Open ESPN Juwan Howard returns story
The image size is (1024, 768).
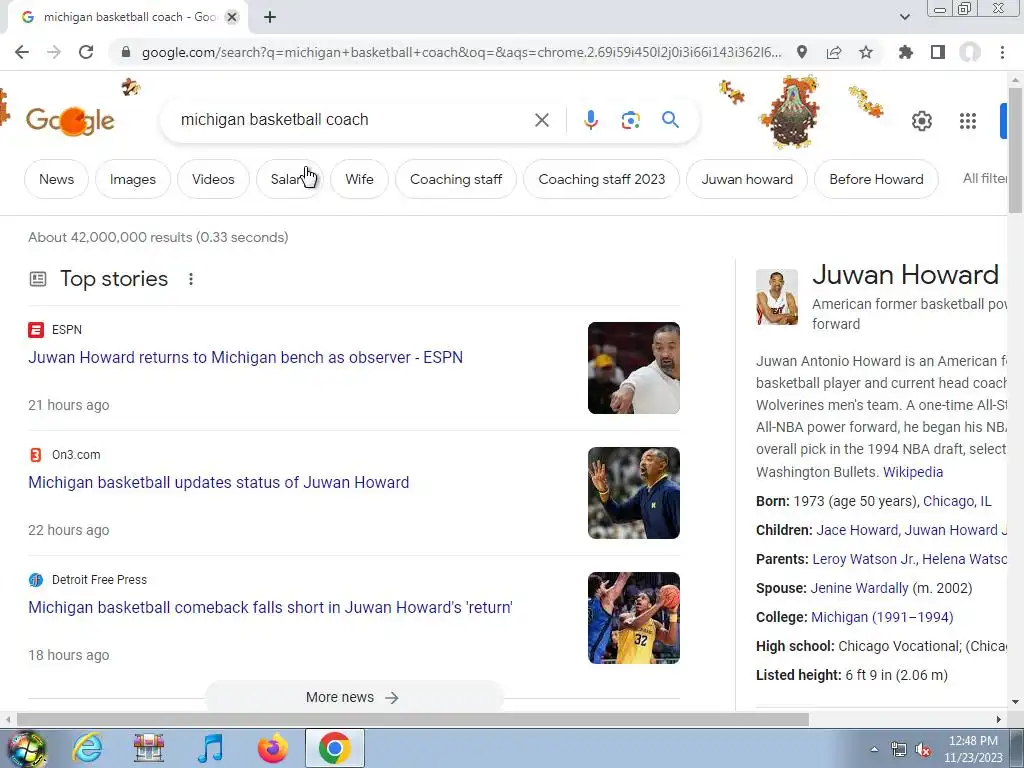tap(246, 357)
